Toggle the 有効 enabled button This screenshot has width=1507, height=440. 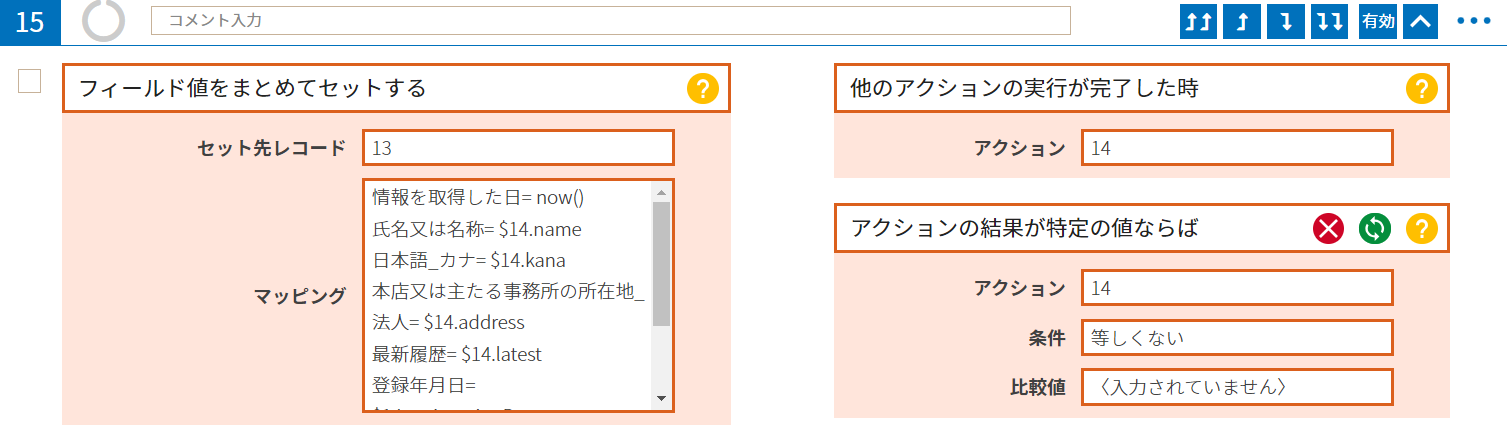(1377, 21)
